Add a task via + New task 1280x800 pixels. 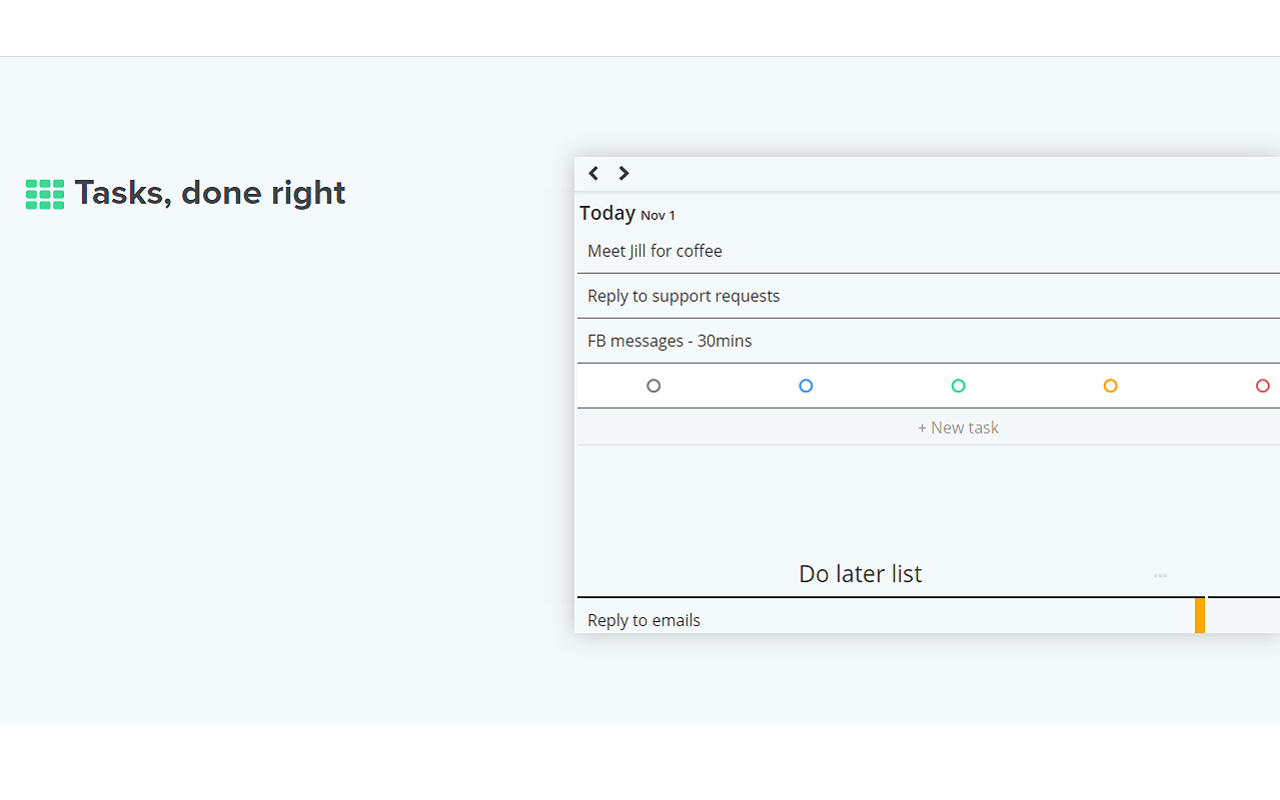pyautogui.click(x=958, y=428)
